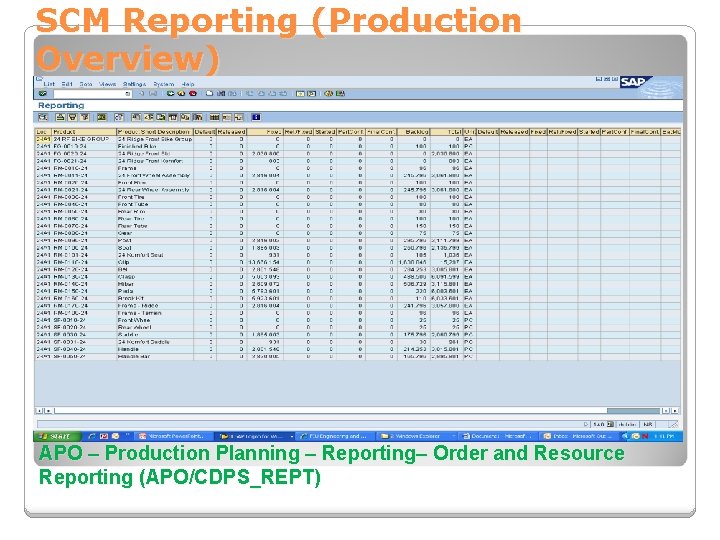Select the 'Front Tire' description cell
Viewport: 720px width, 540px height.
(155, 197)
